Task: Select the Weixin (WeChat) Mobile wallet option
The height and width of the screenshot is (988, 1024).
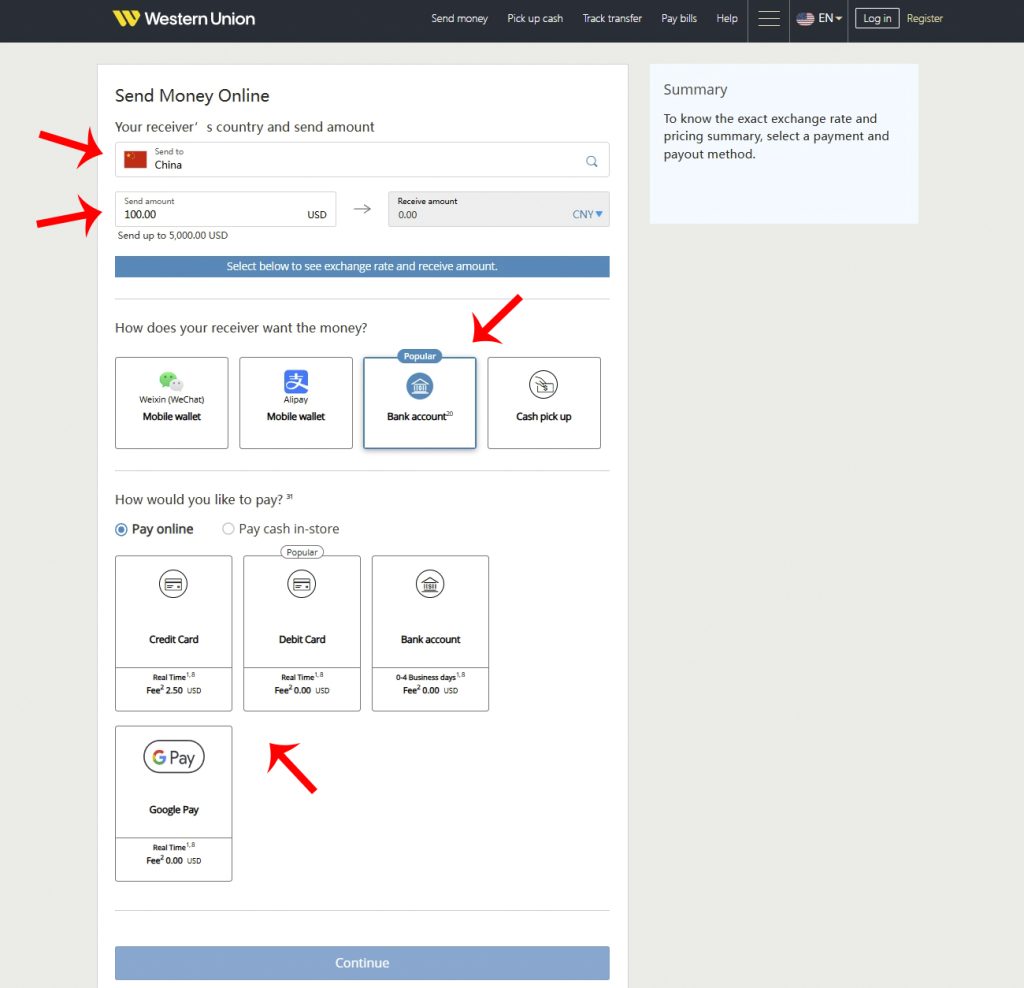Action: [x=172, y=403]
